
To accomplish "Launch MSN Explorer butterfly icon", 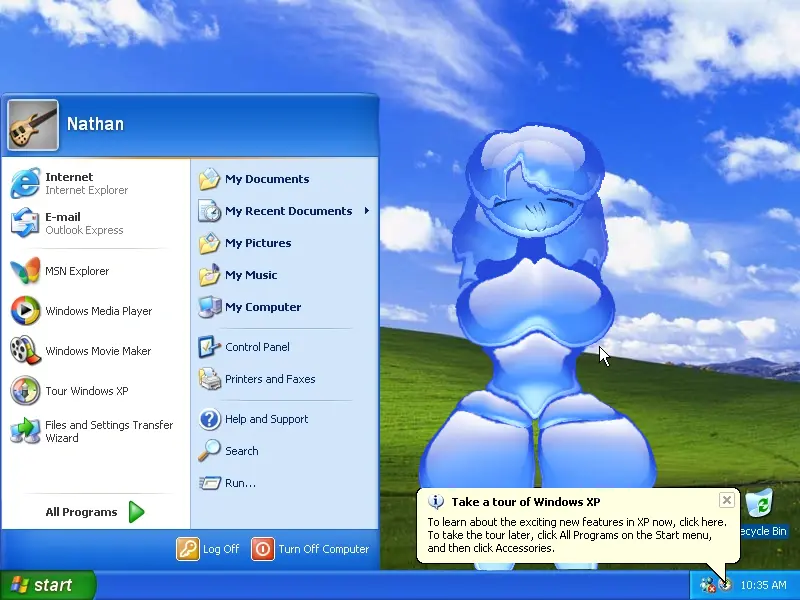I will coord(25,271).
